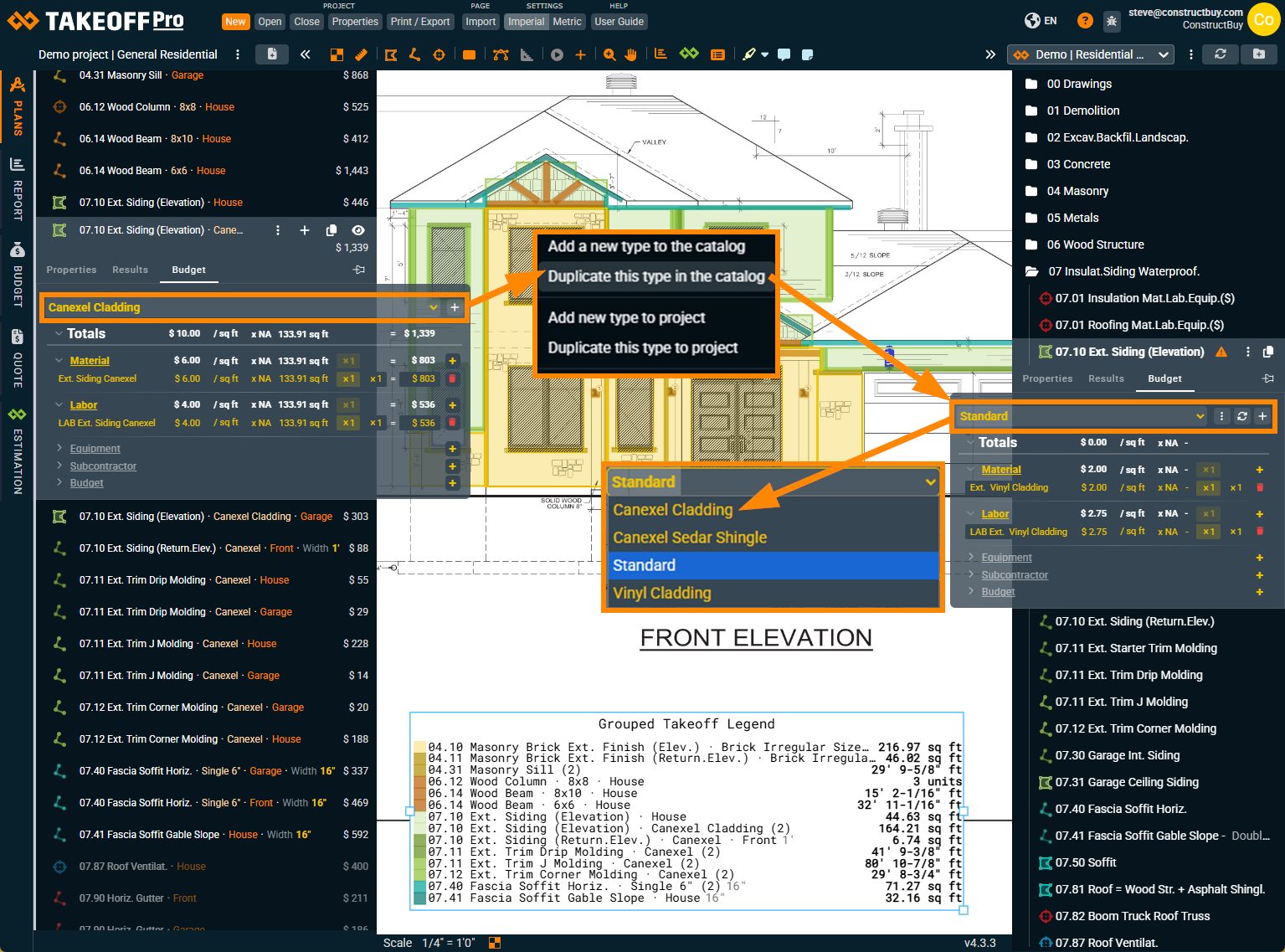The image size is (1285, 952).
Task: Choose Duplicate this type in the catalog
Action: 656,276
